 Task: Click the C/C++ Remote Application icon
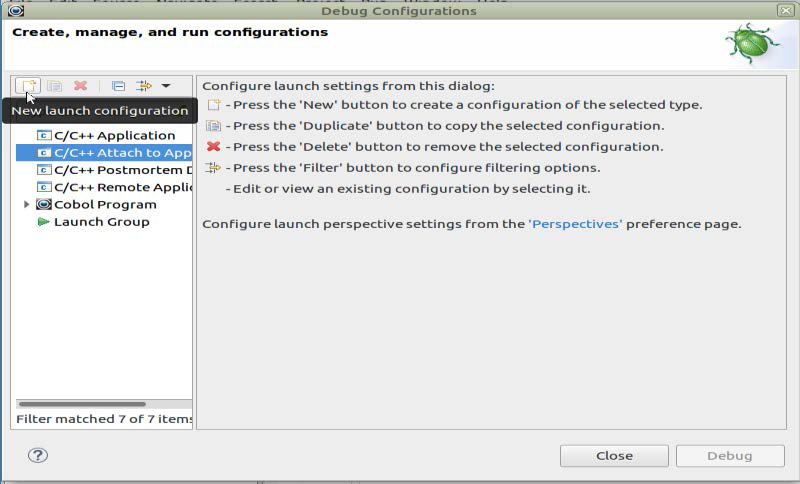click(x=44, y=187)
